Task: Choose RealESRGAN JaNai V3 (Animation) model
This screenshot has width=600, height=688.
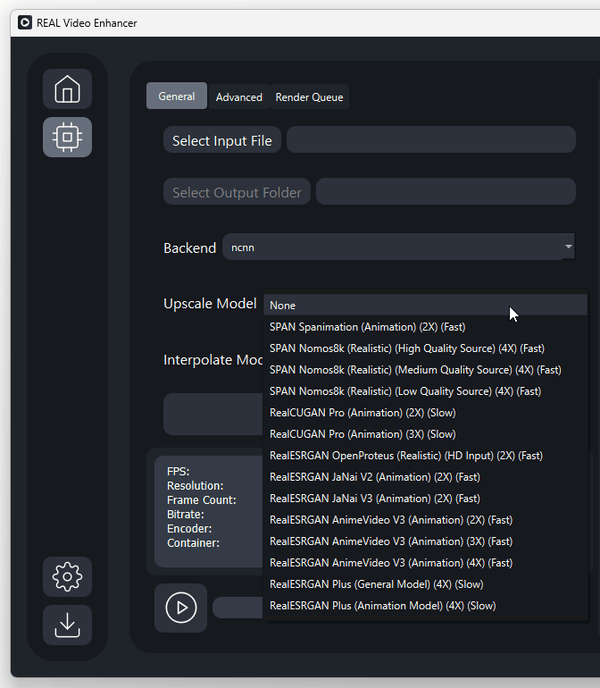Action: [x=425, y=498]
